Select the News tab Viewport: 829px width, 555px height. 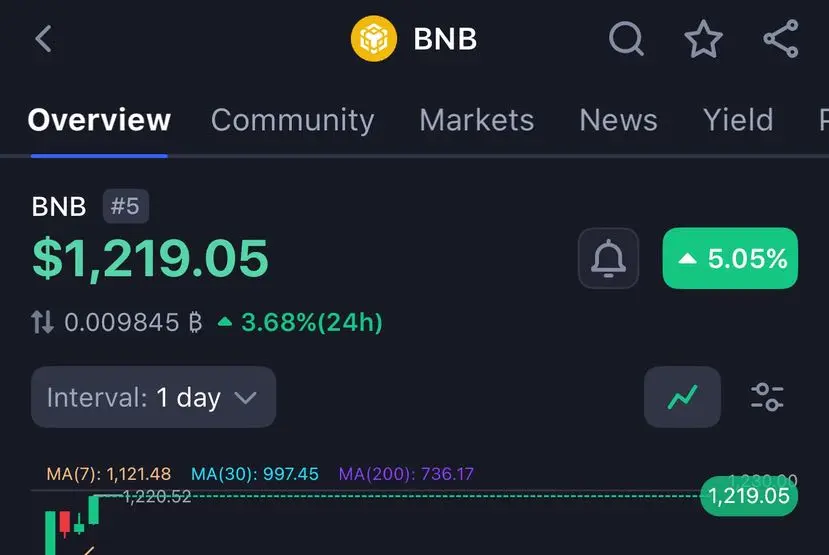(x=619, y=120)
